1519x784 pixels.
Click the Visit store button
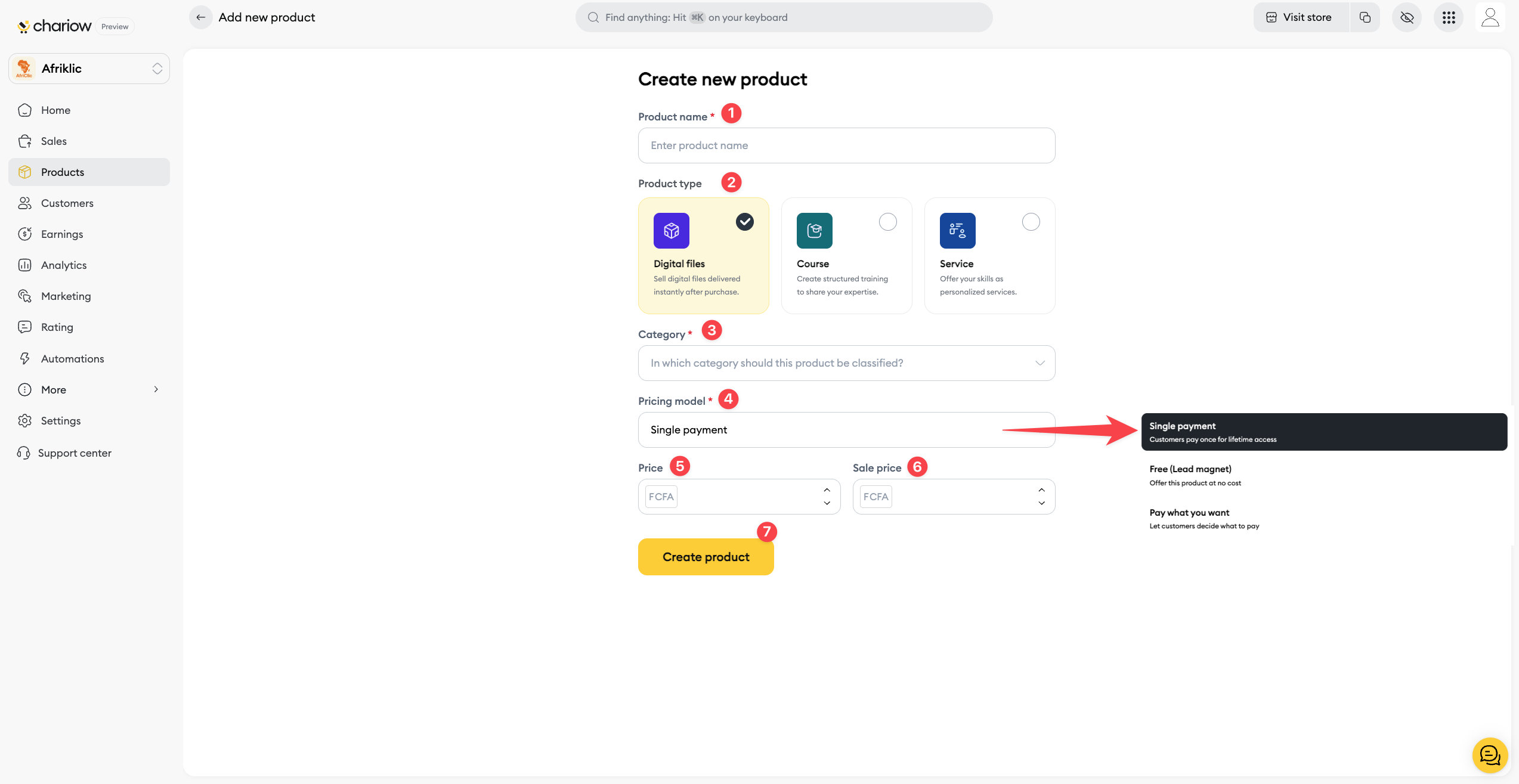click(x=1300, y=17)
